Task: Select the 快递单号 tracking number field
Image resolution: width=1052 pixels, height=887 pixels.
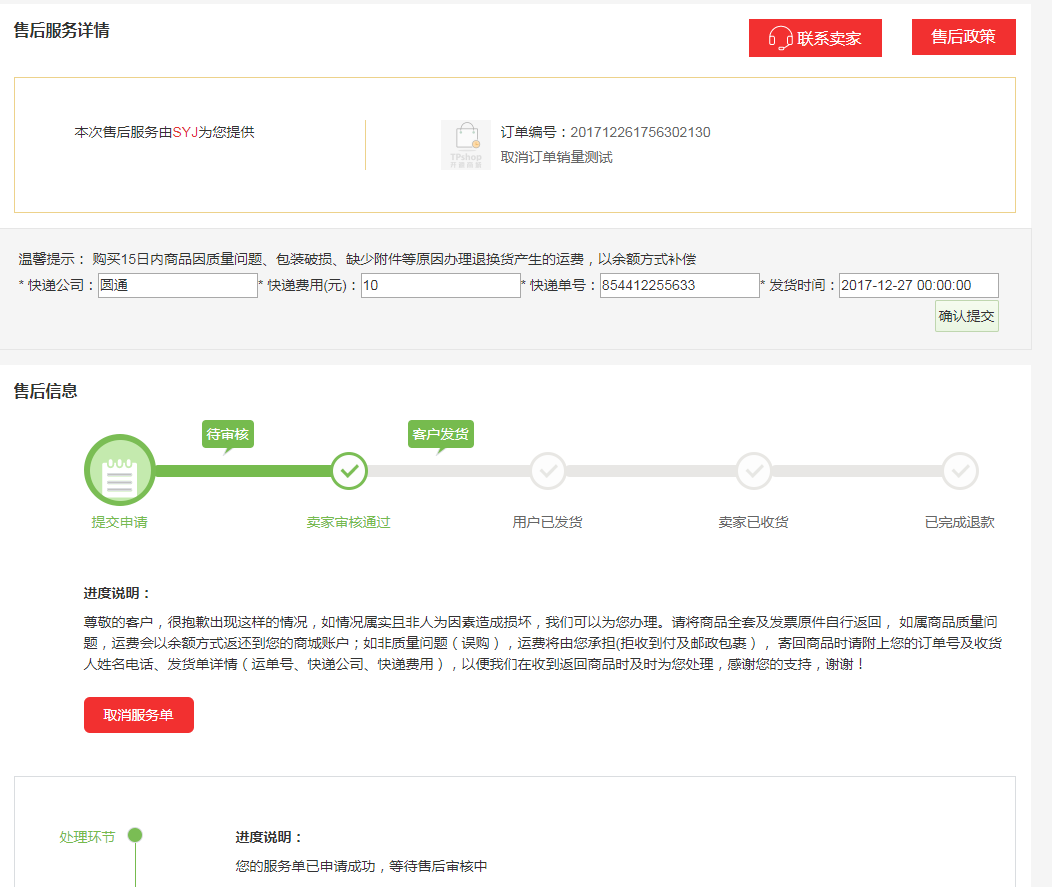Action: point(679,286)
